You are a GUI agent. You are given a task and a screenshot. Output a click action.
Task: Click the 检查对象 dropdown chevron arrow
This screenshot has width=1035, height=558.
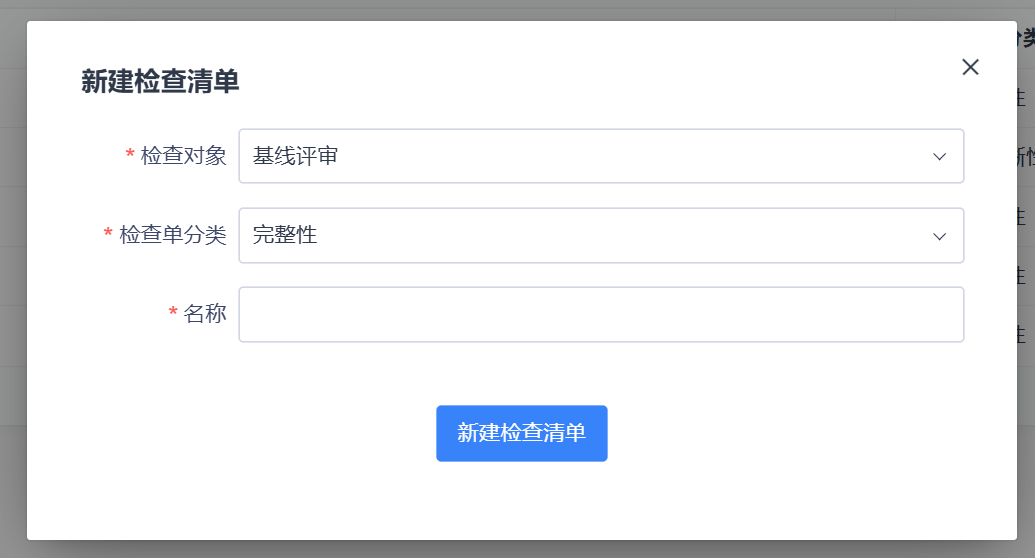click(x=939, y=156)
